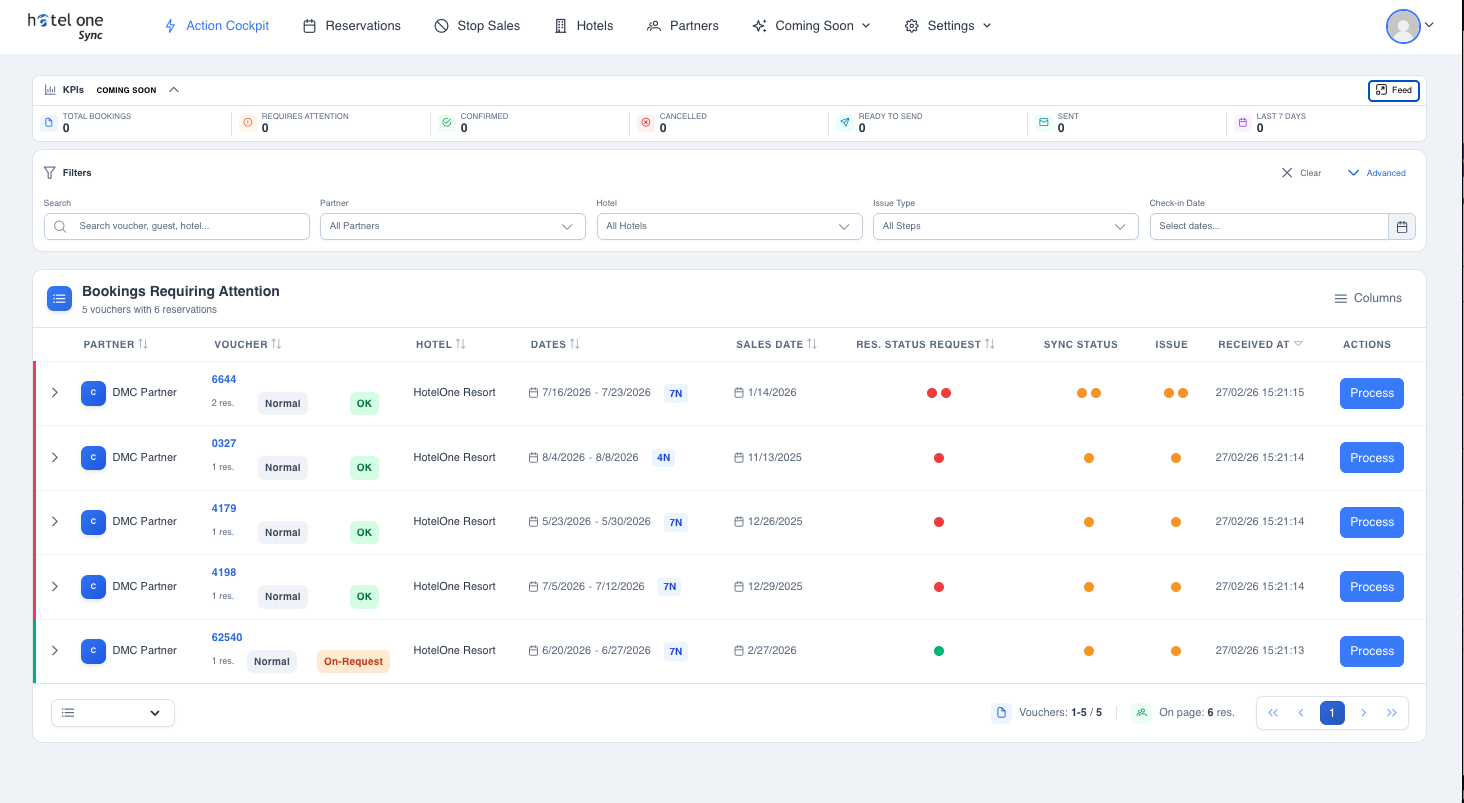The image size is (1464, 803).
Task: Click the search magnifier in the Search field
Action: [60, 226]
